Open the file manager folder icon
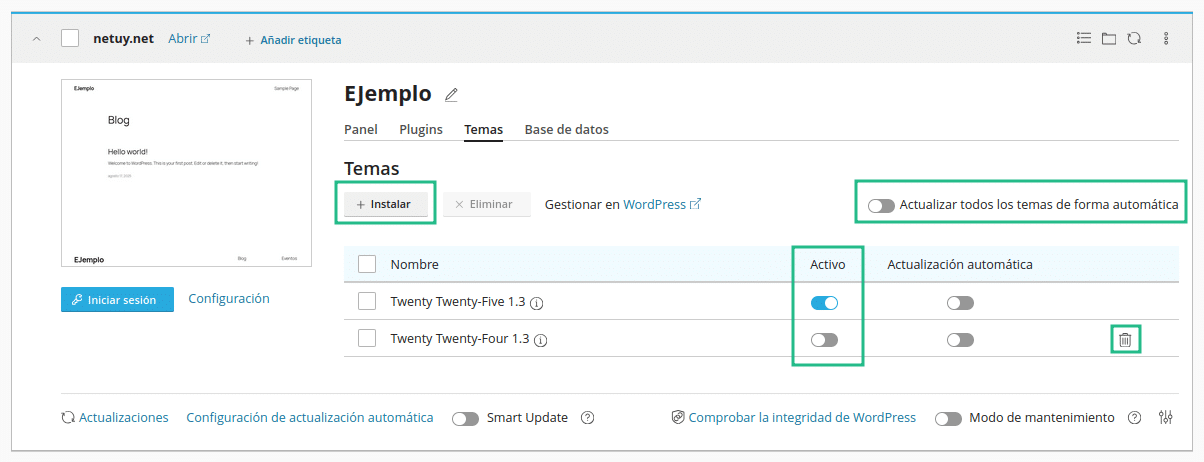 1108,39
